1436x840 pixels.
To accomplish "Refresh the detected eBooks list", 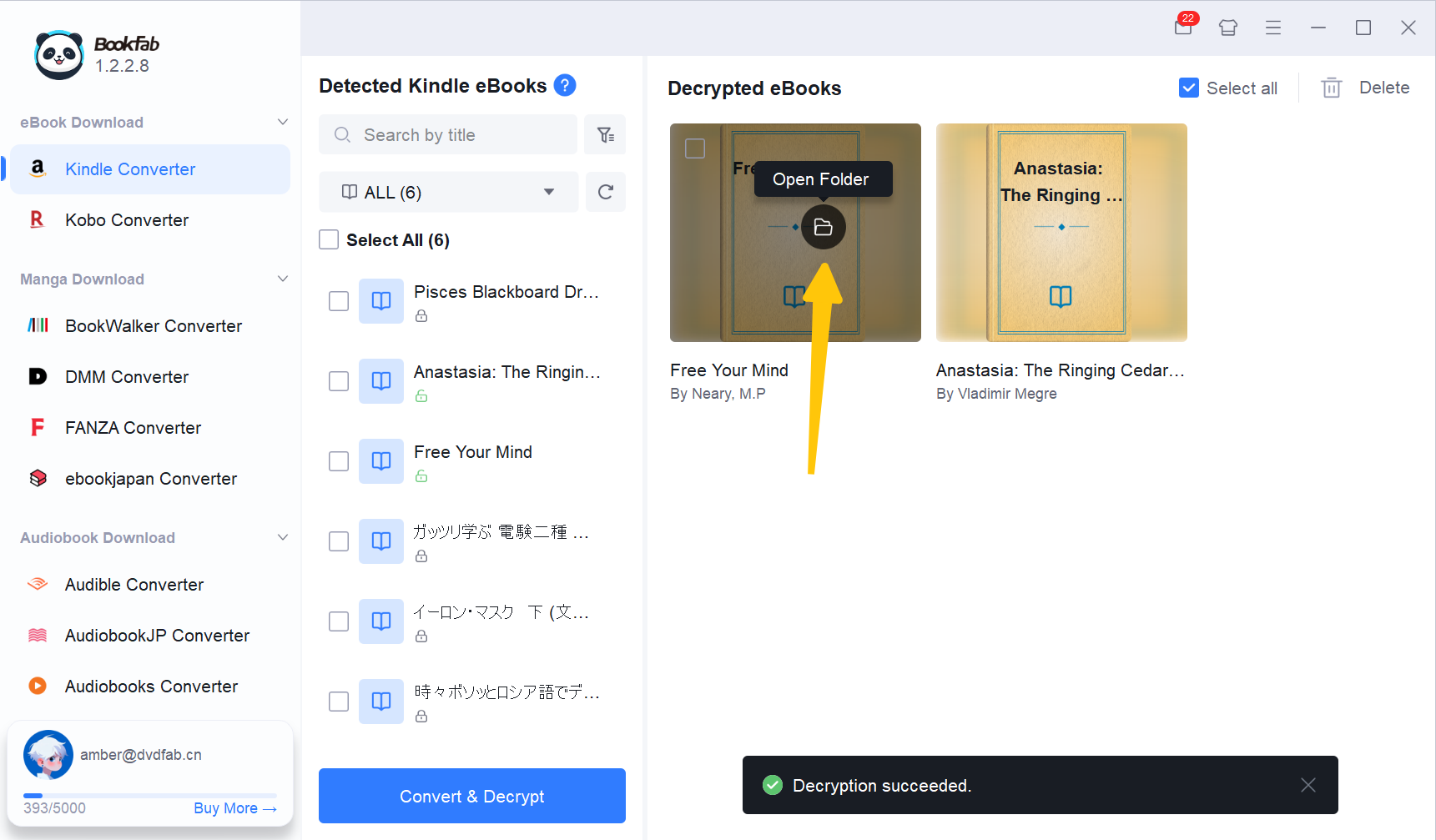I will [x=606, y=192].
